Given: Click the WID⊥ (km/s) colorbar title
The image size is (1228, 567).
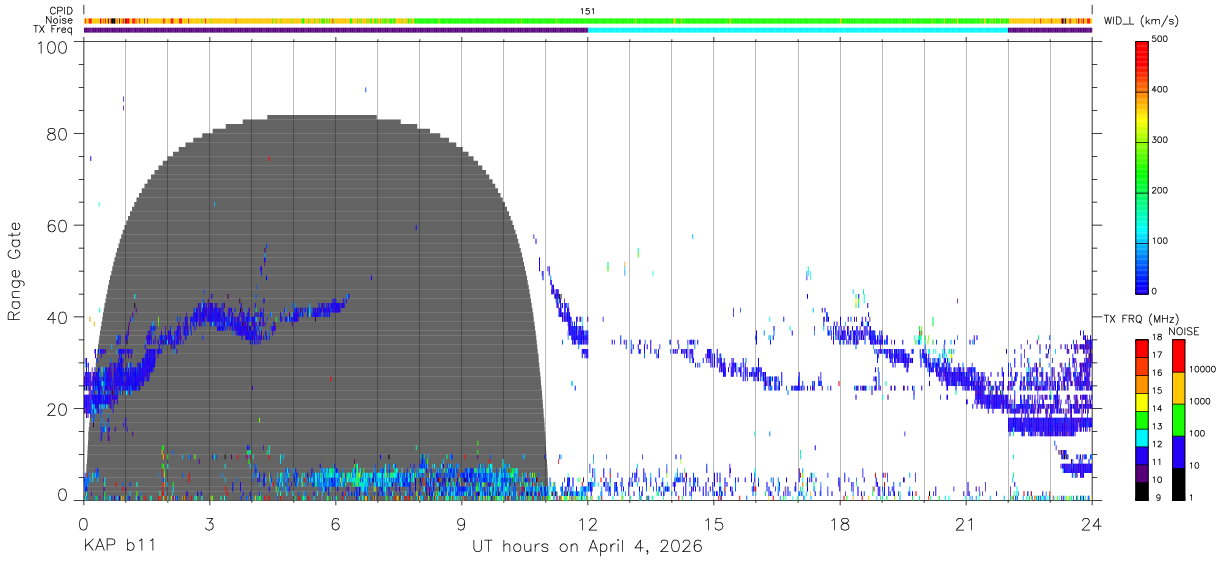Looking at the screenshot, I should [x=1143, y=21].
